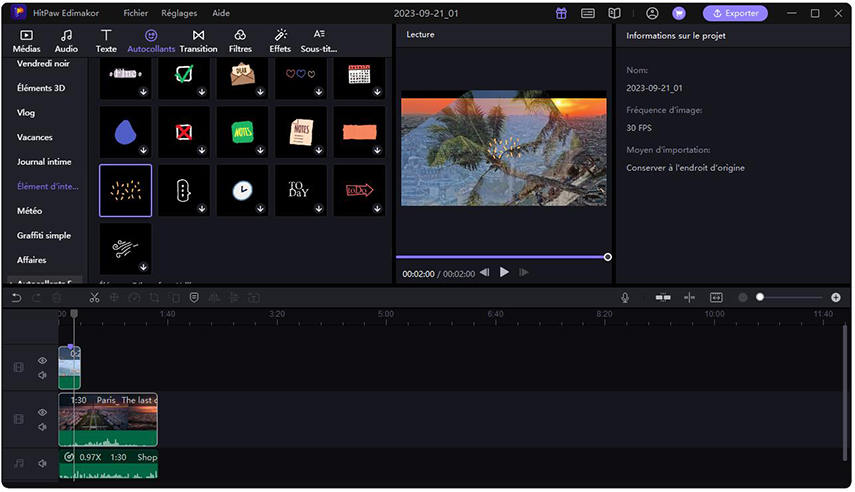Toggle visibility of the Paris video track

42,412
